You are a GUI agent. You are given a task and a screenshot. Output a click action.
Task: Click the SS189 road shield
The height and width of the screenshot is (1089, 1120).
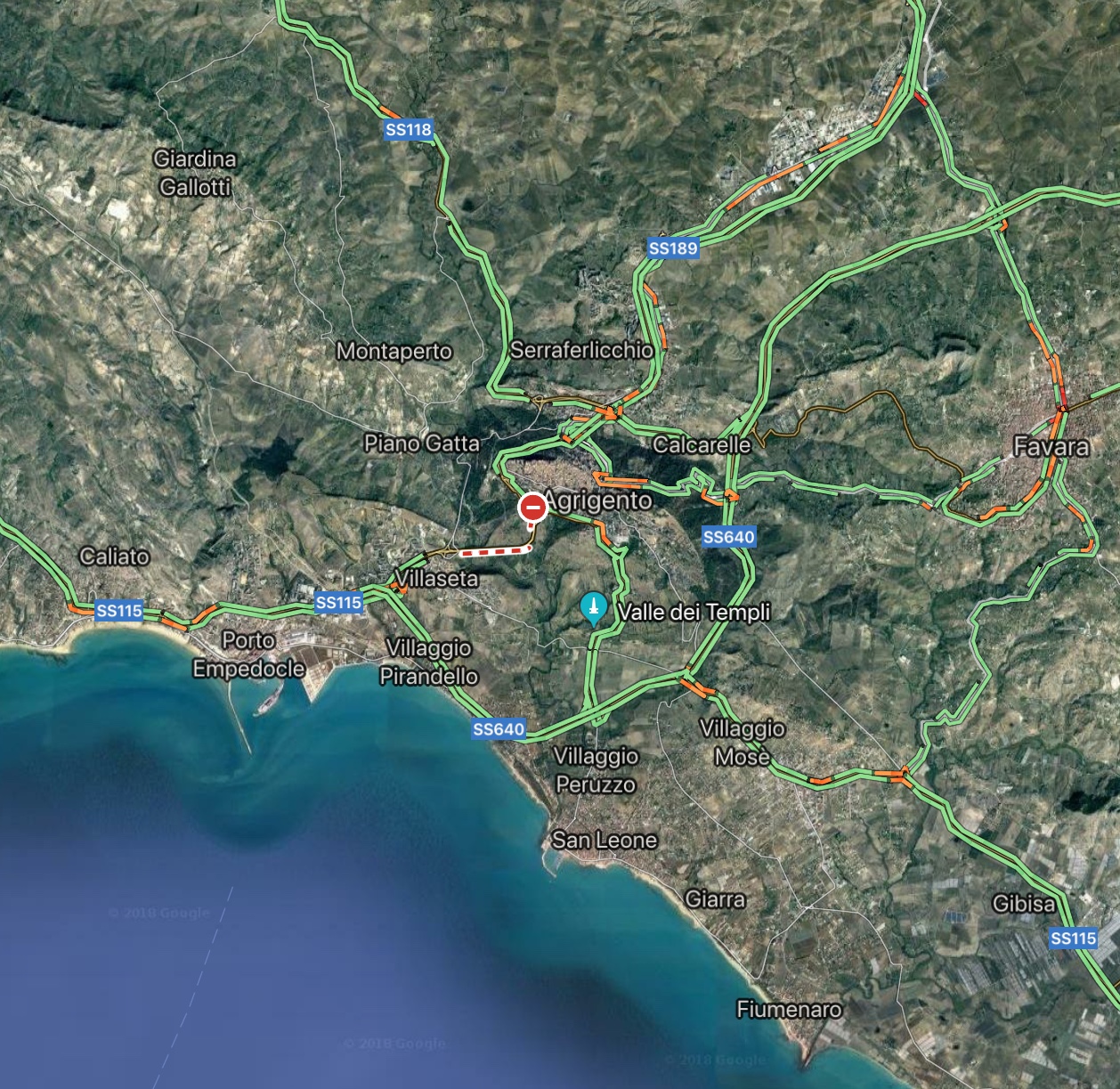(673, 248)
